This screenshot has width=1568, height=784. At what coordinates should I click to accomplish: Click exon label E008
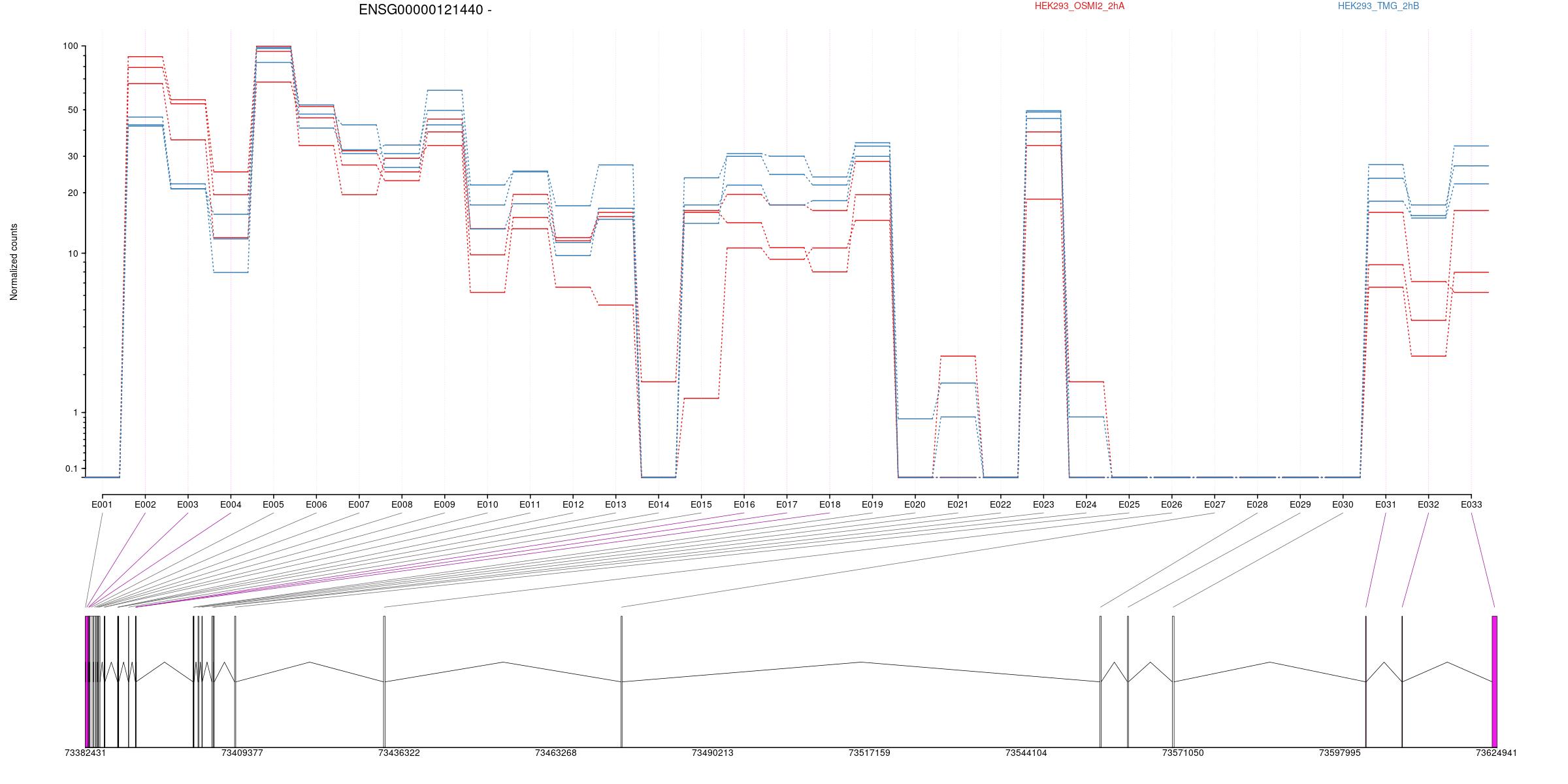[402, 504]
